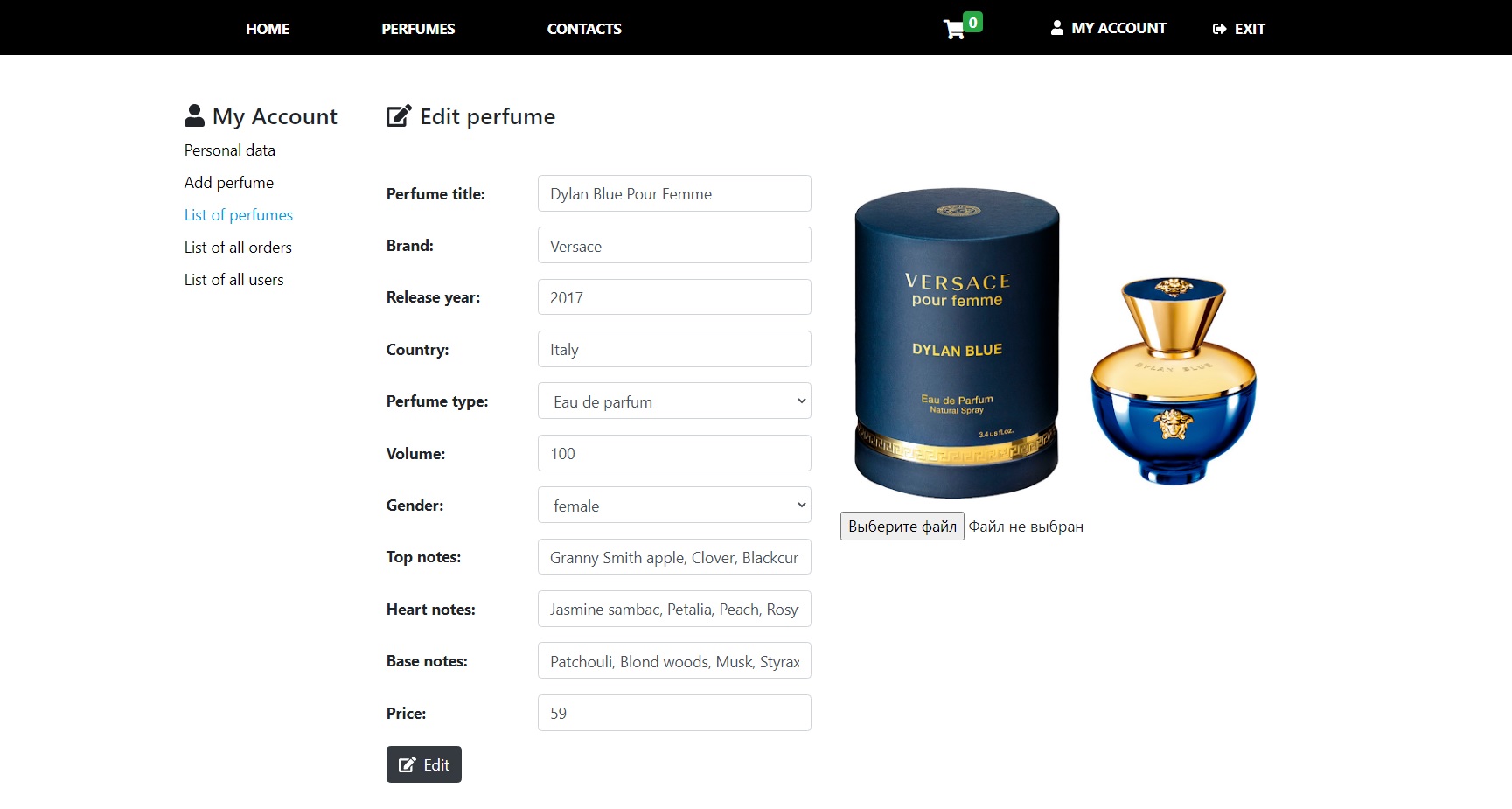Screen dimensions: 1512x809
Task: Expand the Perfume type dropdown
Action: point(674,401)
